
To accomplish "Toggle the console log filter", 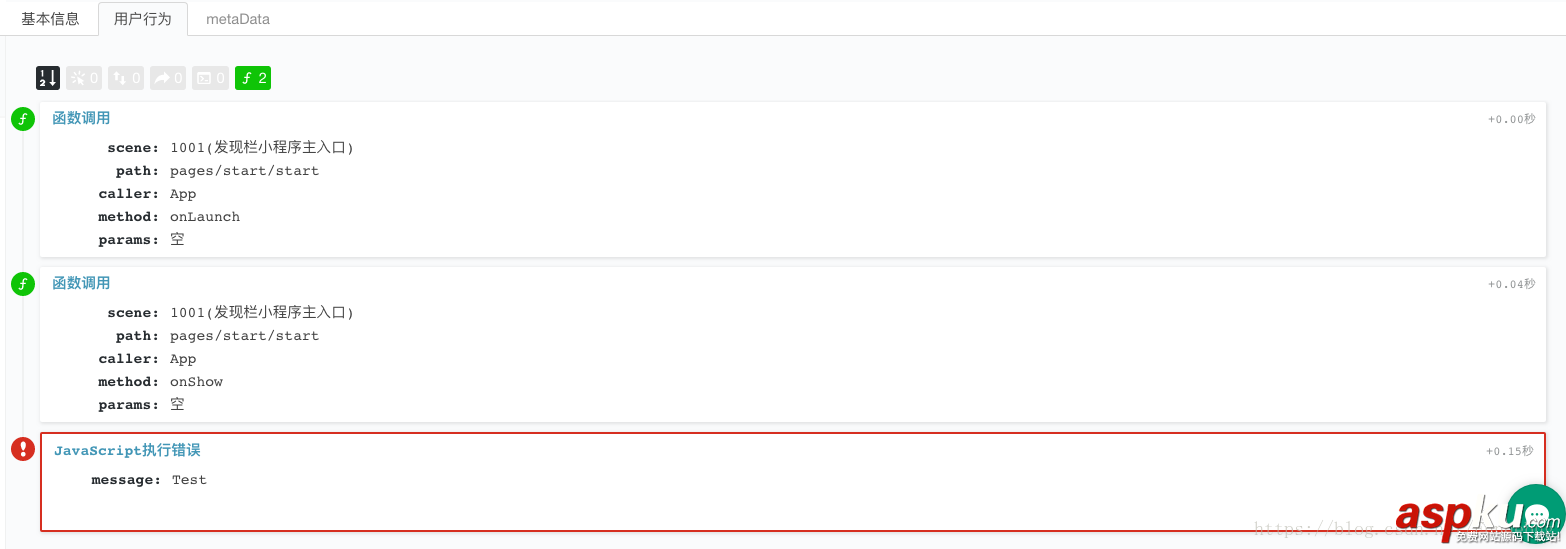I will click(210, 78).
